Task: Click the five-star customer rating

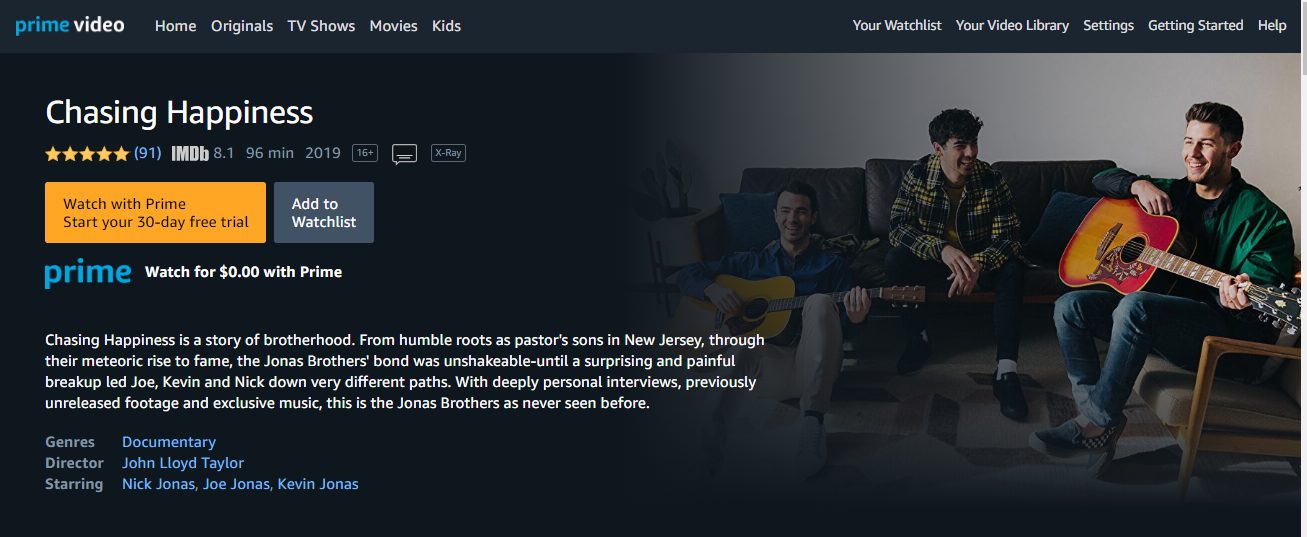Action: point(87,154)
